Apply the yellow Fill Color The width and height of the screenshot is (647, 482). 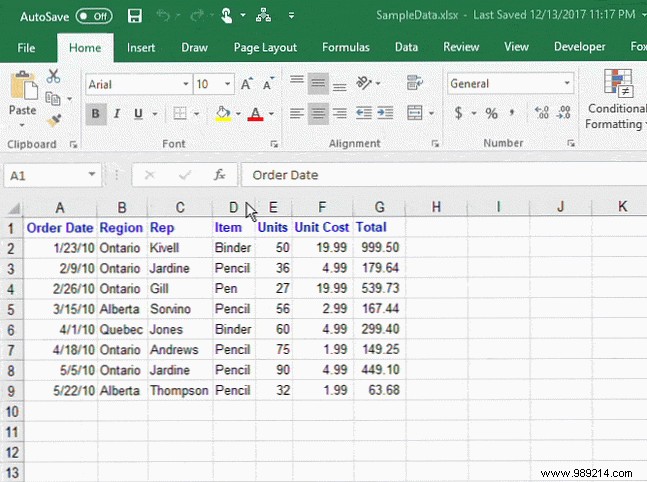[223, 113]
